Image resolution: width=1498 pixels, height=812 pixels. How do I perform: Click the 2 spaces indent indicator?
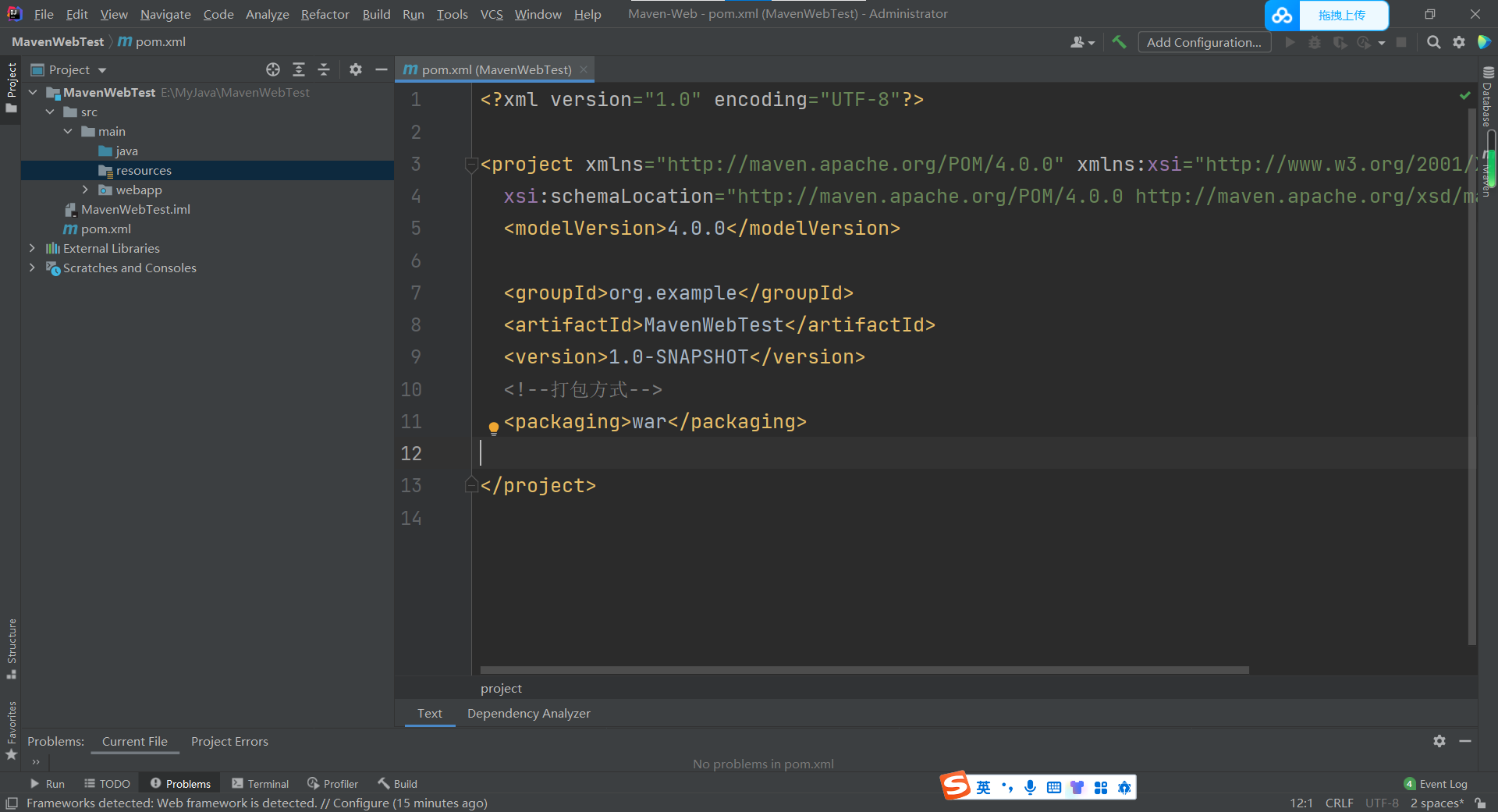[x=1436, y=803]
